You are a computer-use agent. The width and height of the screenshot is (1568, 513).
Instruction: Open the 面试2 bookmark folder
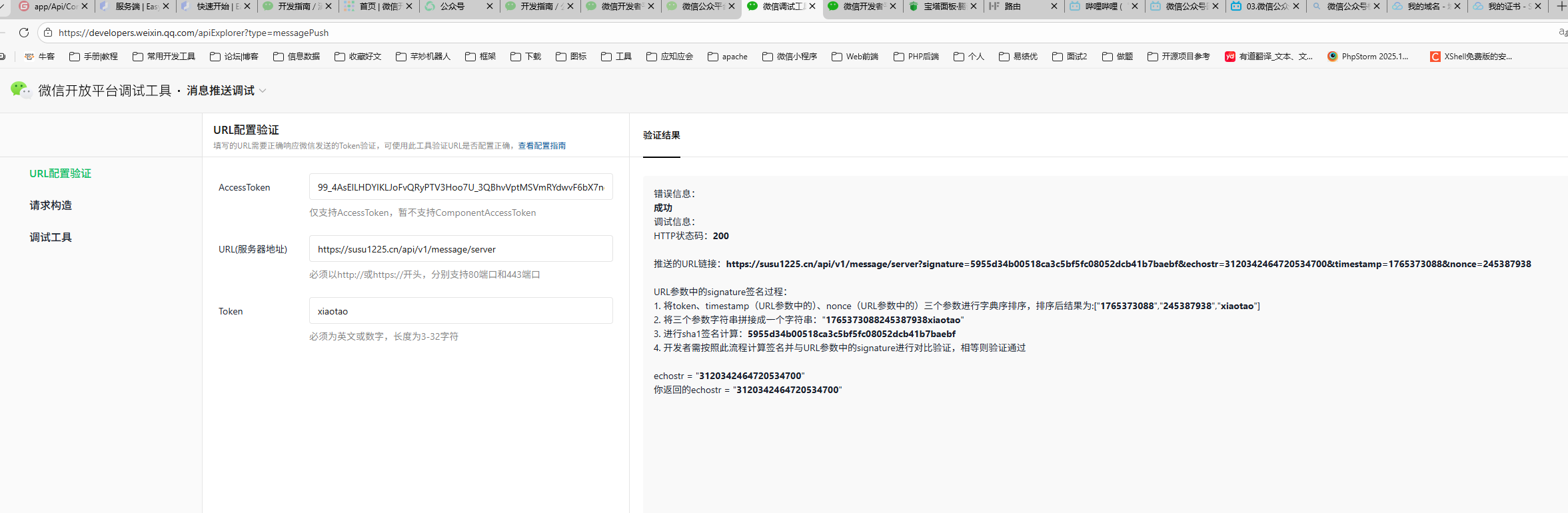point(1070,57)
